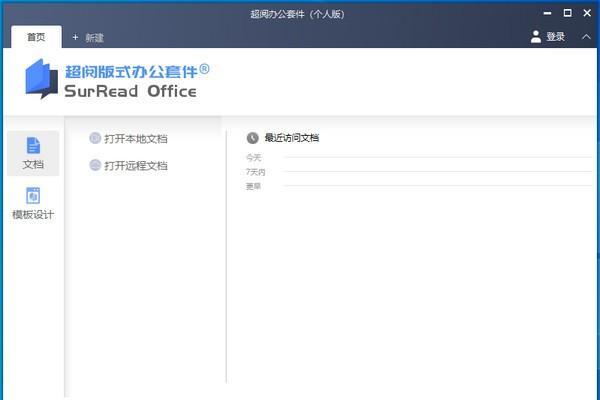Maximize the 超阅办公套件 window
Screen dimensions: 600x400
click(x=568, y=13)
